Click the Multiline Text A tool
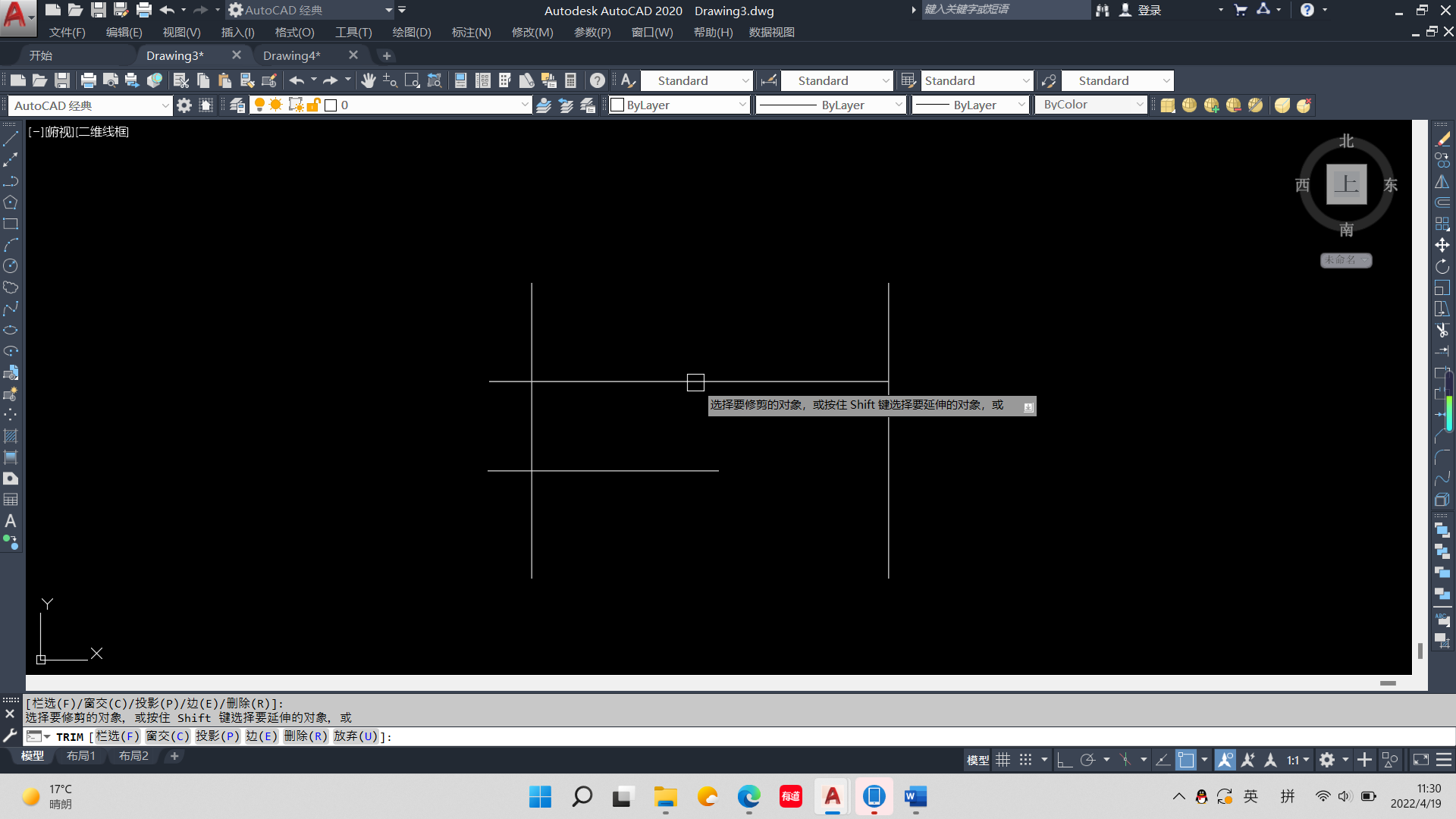Image resolution: width=1456 pixels, height=819 pixels. click(x=11, y=521)
